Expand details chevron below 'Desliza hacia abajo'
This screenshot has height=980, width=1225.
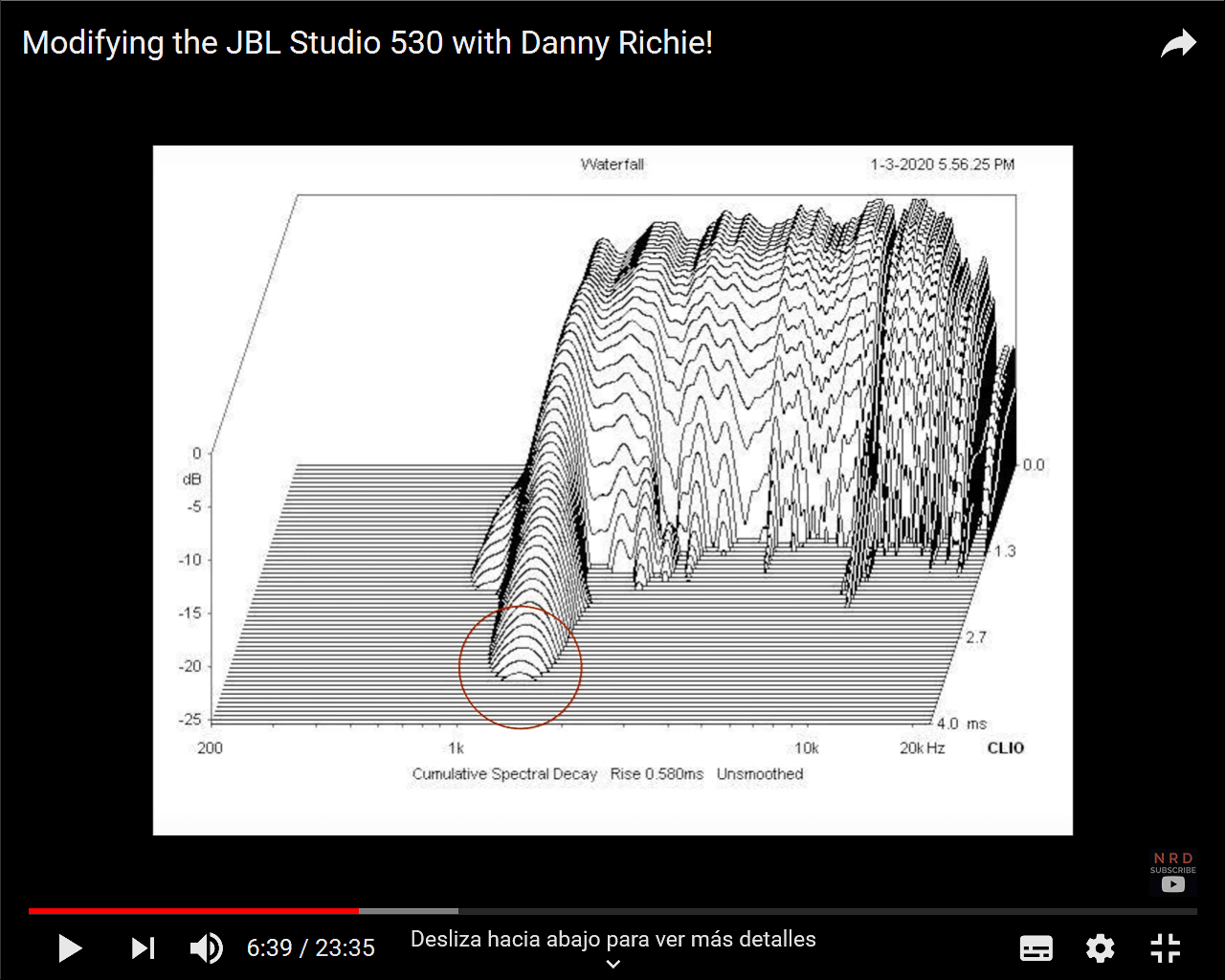[x=613, y=964]
